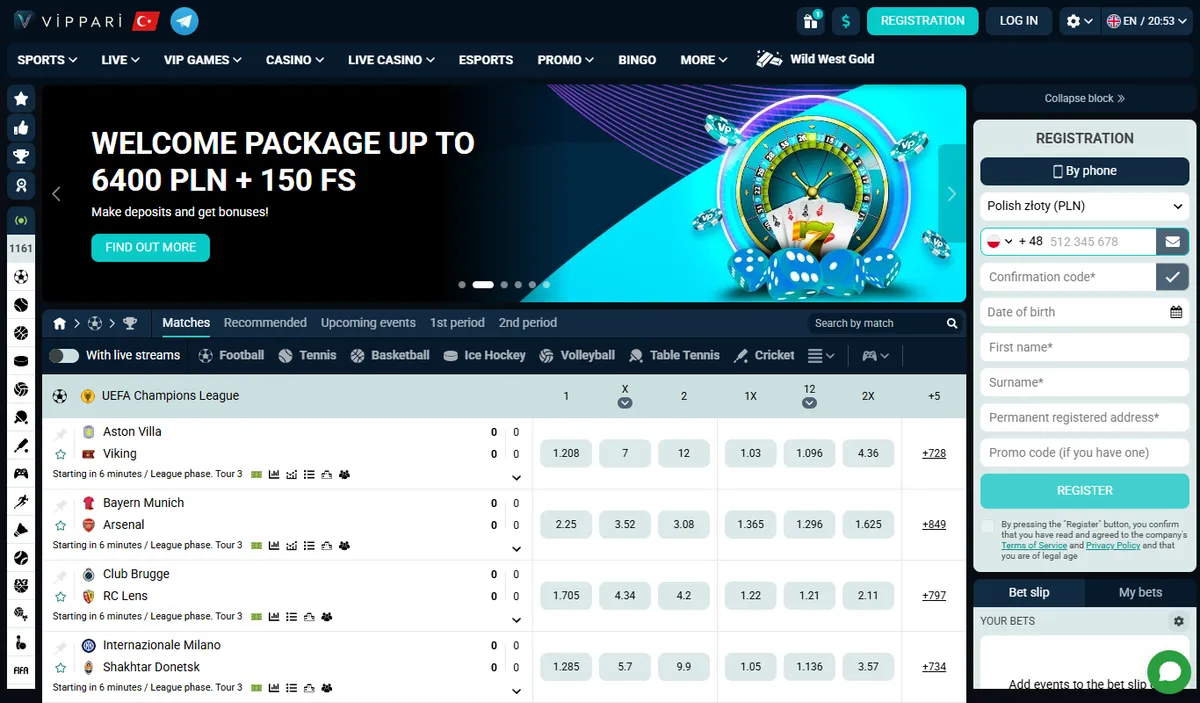Toggle With live streams switch
Screen dimensions: 1200x703
(63, 356)
